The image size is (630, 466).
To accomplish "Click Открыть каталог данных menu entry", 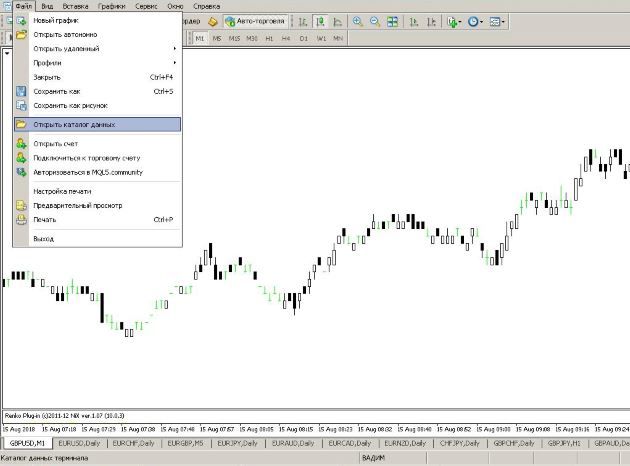I will [75, 125].
